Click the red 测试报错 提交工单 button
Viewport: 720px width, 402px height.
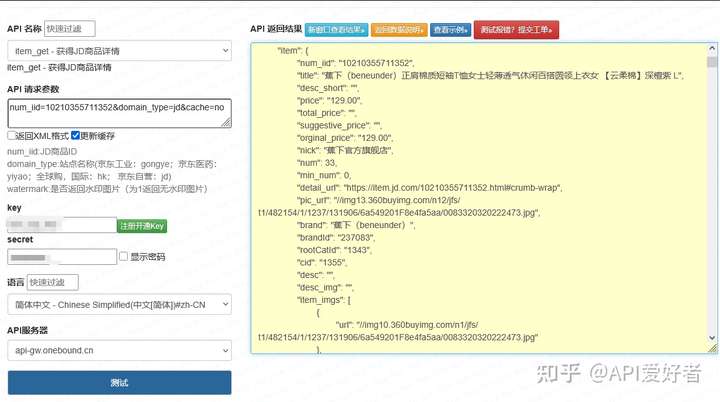point(516,30)
